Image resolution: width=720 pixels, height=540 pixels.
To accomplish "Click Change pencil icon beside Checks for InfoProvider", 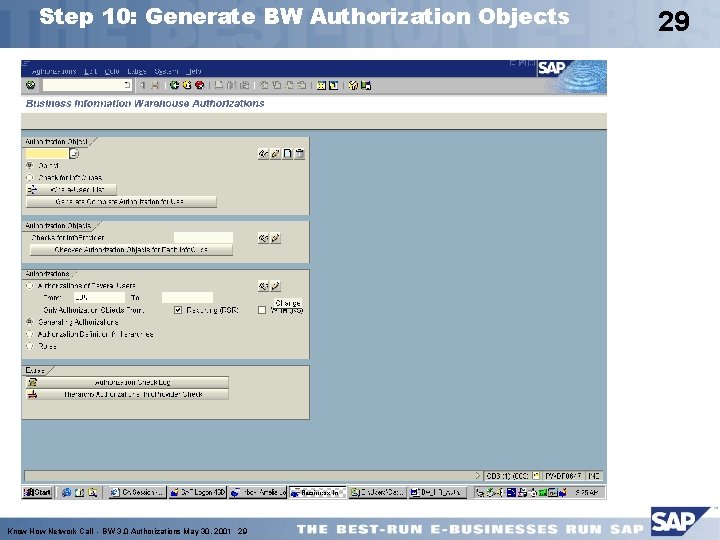I will click(276, 238).
